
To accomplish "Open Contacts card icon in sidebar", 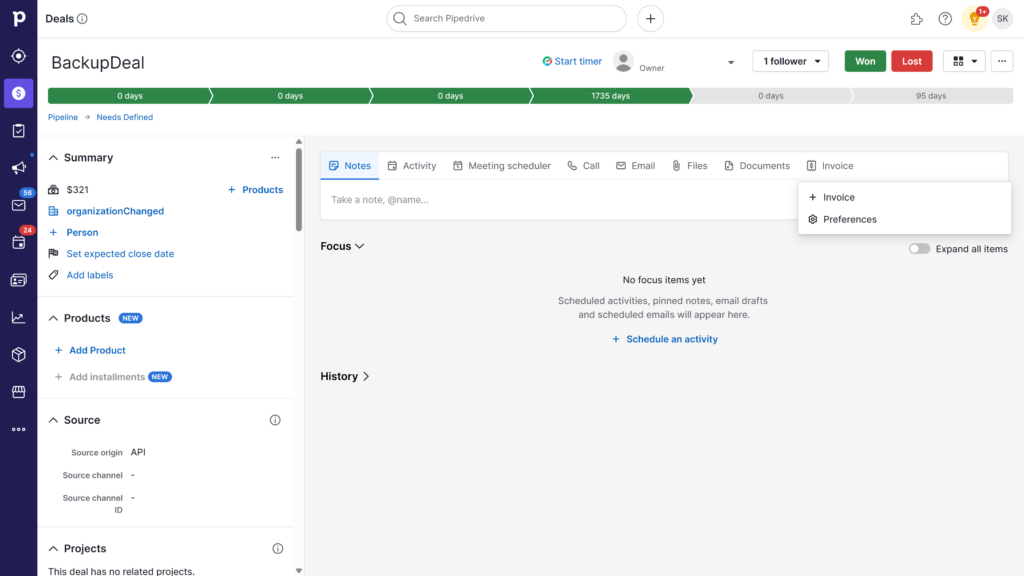I will point(18,280).
